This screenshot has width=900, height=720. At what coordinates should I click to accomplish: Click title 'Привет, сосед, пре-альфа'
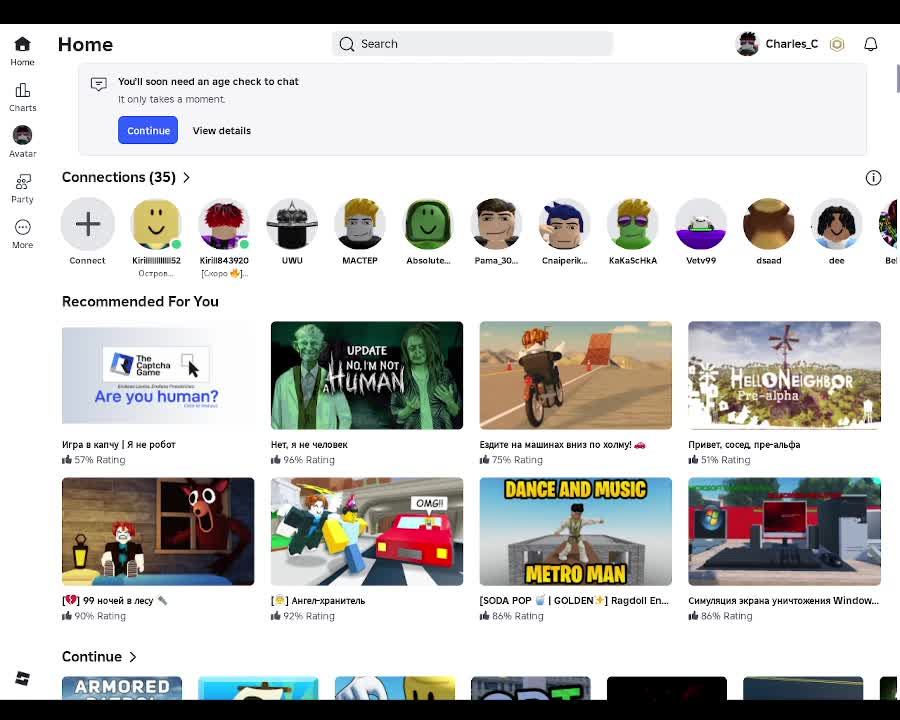744,444
